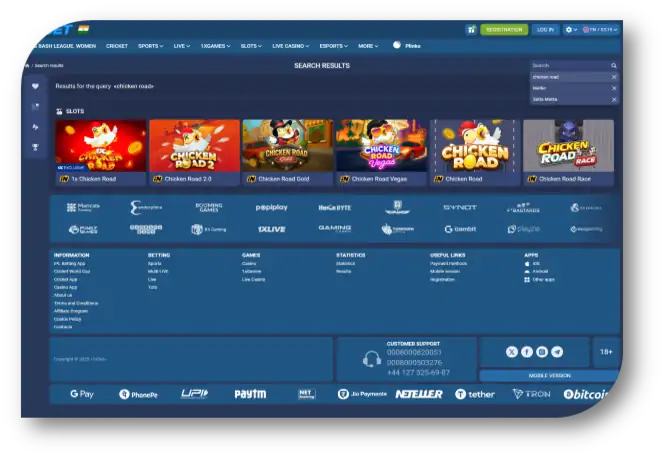Expand the Sports dropdown menu
665x458 pixels.
point(151,46)
